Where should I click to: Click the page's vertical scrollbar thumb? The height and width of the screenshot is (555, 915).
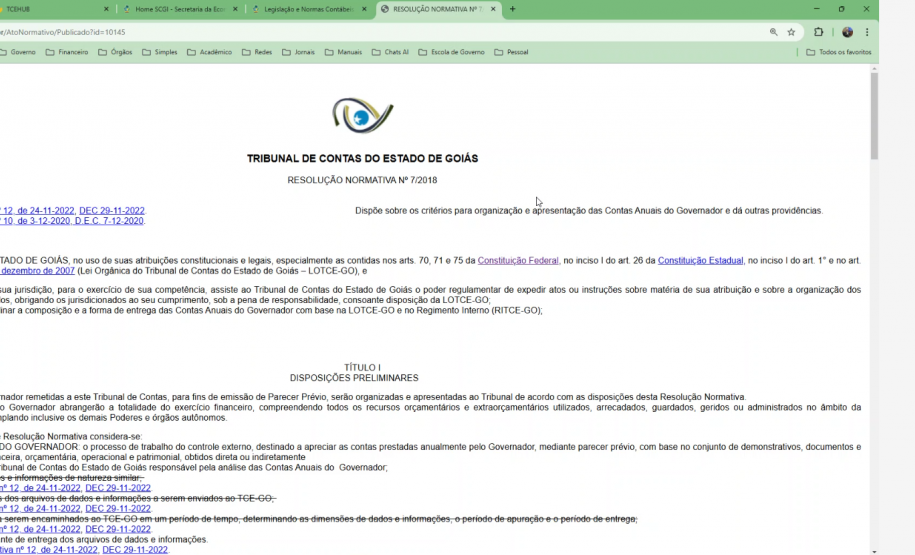pyautogui.click(x=874, y=116)
